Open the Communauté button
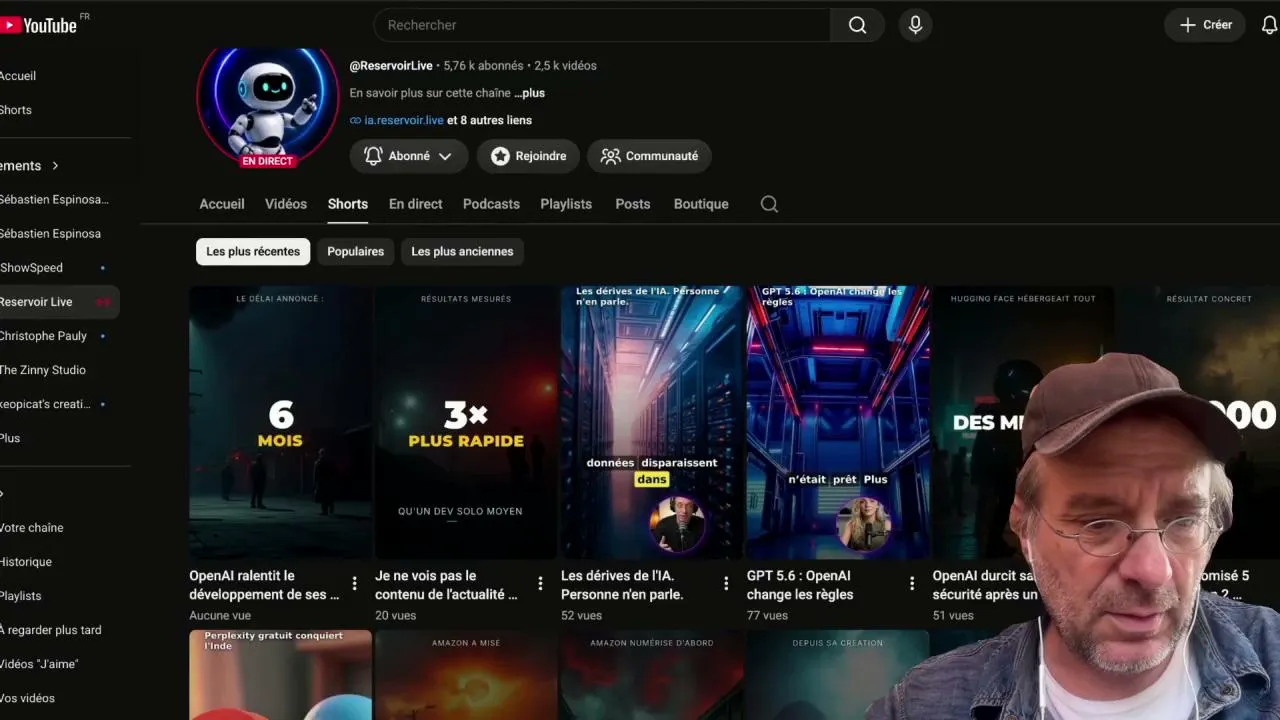Image resolution: width=1280 pixels, height=720 pixels. pos(650,156)
